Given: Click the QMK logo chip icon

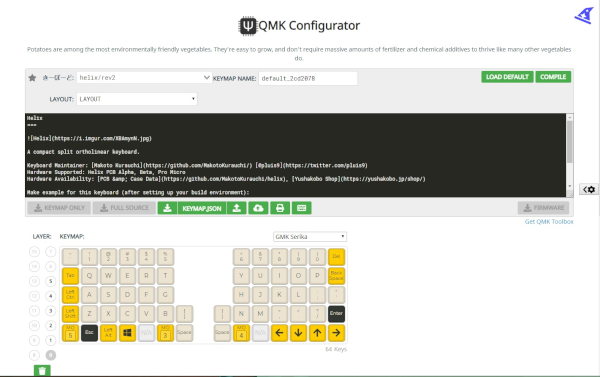Looking at the screenshot, I should 248,26.
